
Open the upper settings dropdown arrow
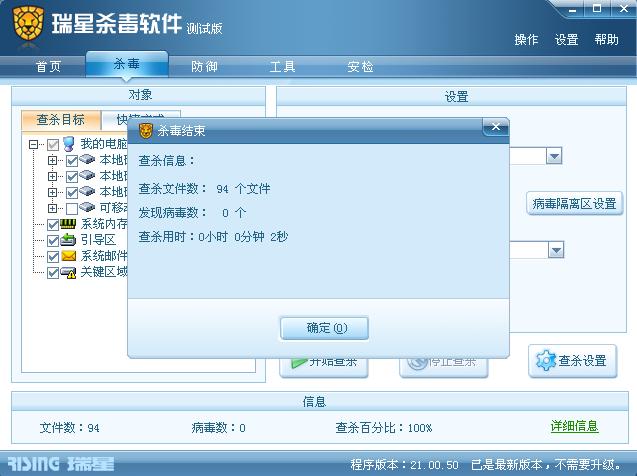tap(554, 156)
